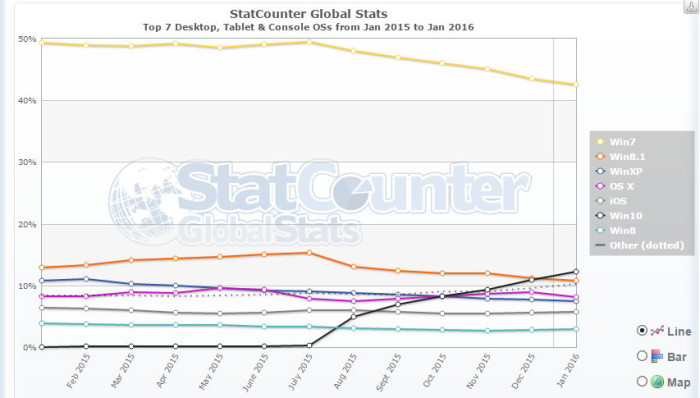Click Win10 data point at Aug 2015
The width and height of the screenshot is (700, 398).
click(354, 317)
